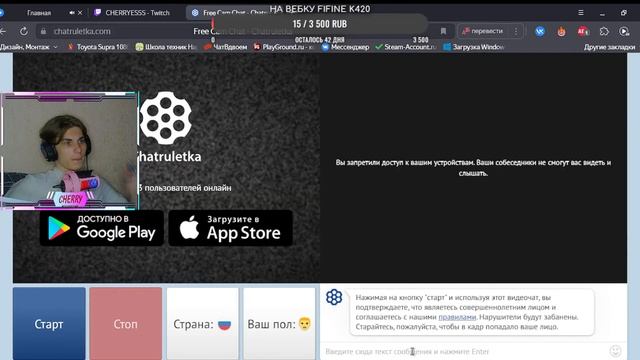Image resolution: width=640 pixels, height=360 pixels.
Task: Open the Другие закладки folder
Action: tap(609, 47)
